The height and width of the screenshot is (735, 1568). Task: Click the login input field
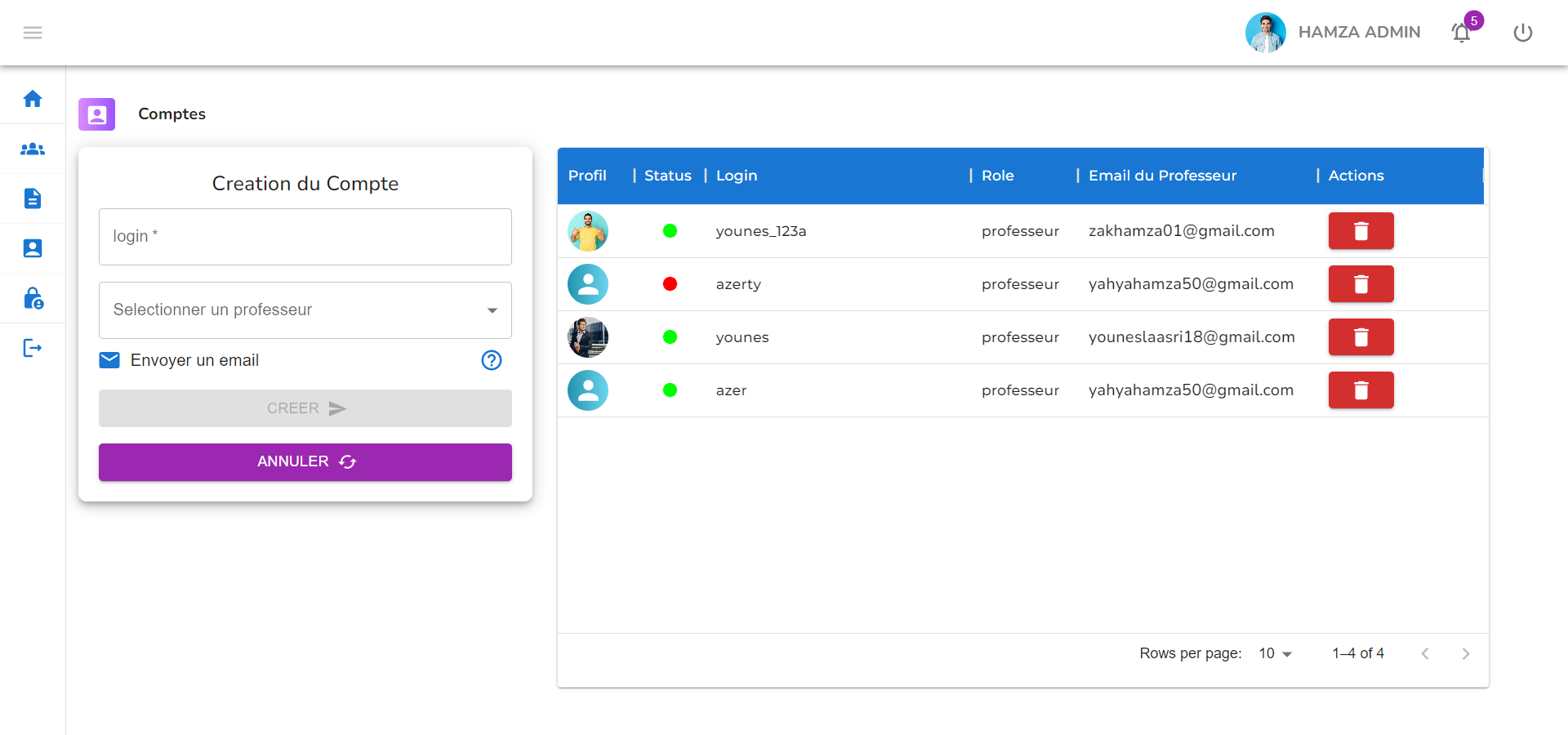[305, 237]
